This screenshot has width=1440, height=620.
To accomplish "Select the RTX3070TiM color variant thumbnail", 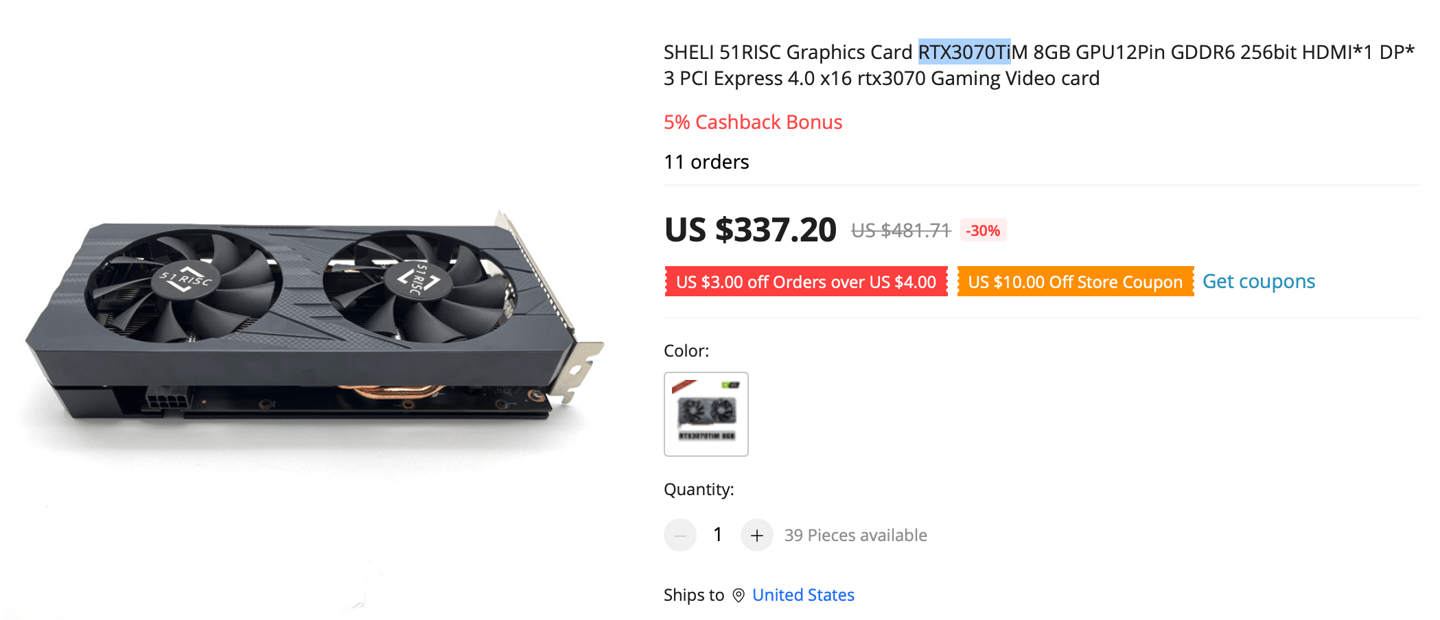I will [x=706, y=414].
